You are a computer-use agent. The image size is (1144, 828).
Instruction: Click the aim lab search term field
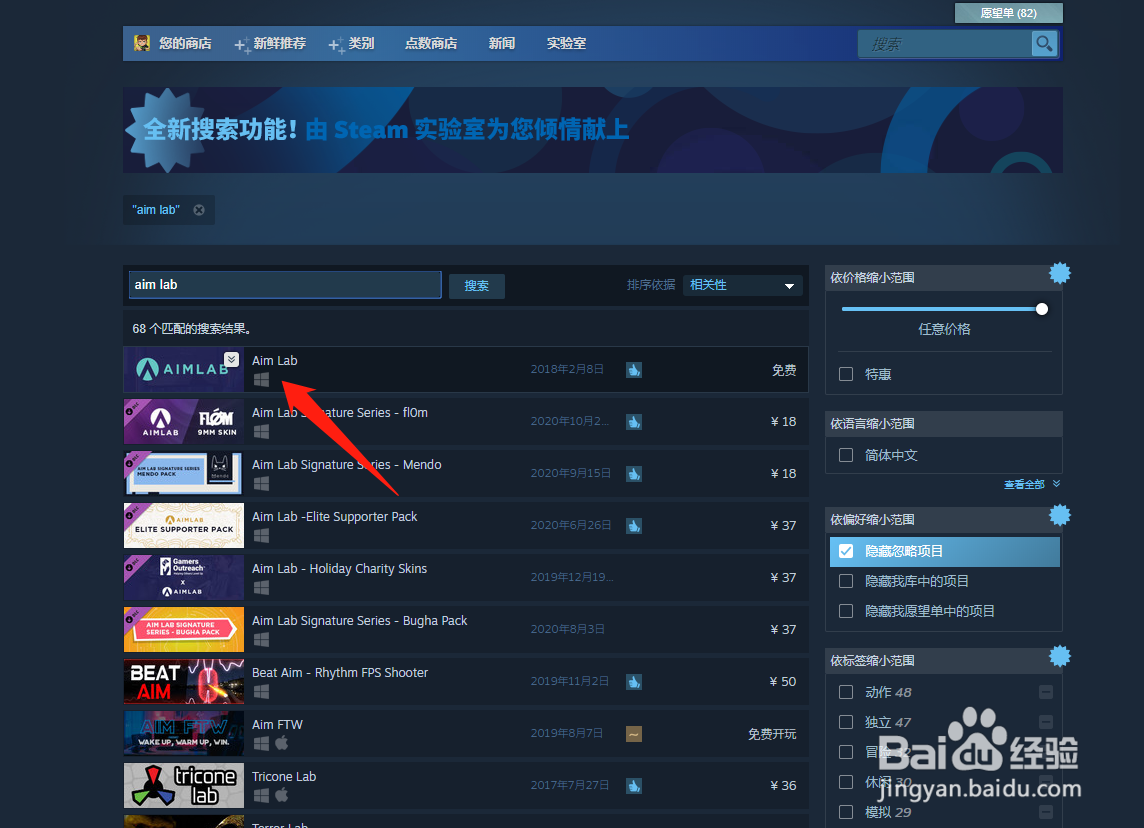pyautogui.click(x=285, y=285)
